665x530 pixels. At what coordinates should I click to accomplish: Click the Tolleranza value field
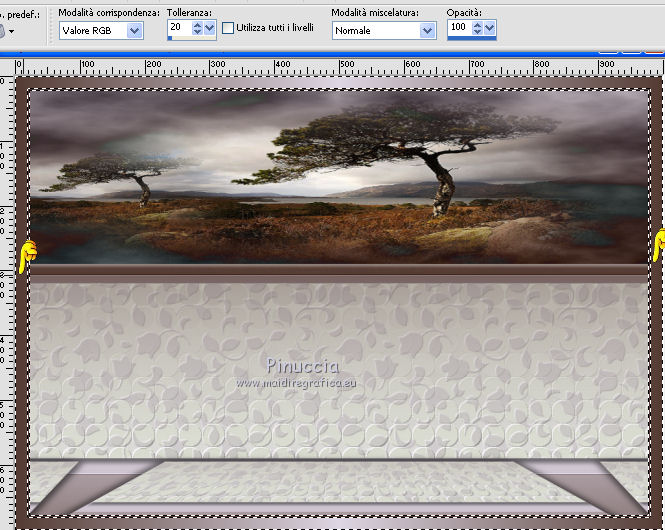[x=179, y=28]
